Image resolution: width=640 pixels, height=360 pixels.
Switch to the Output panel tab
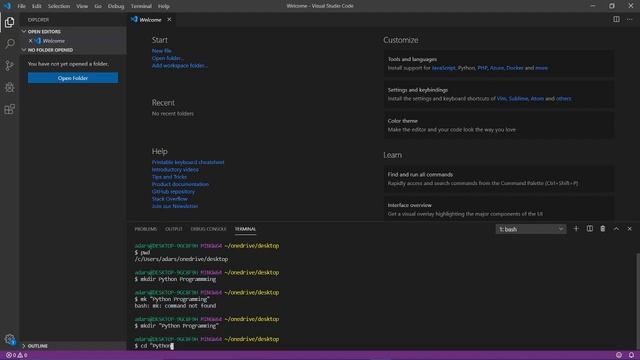tap(173, 229)
